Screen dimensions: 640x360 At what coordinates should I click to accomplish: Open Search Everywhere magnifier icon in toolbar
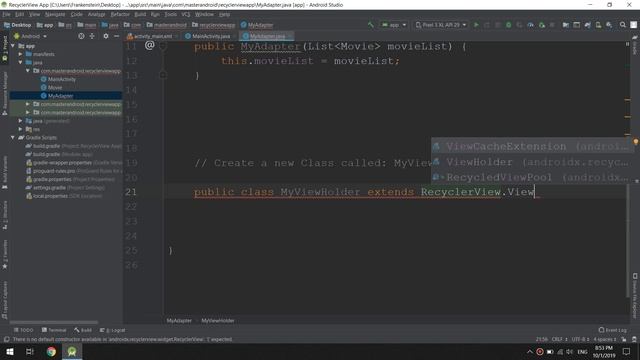(x=622, y=25)
